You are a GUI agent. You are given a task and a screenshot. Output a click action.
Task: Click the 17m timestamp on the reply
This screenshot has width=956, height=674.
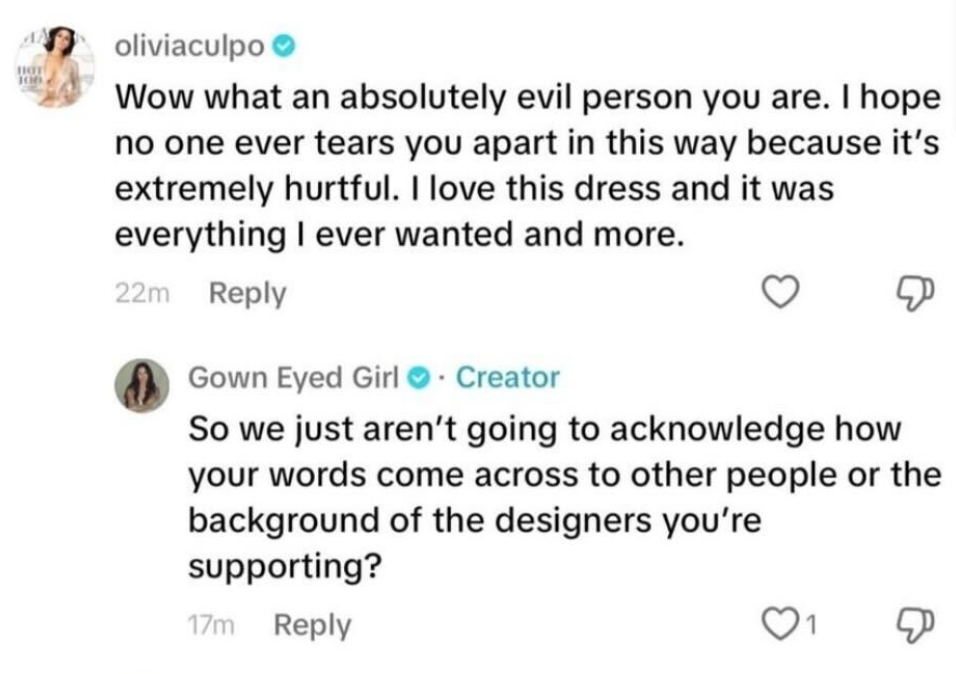[x=211, y=625]
